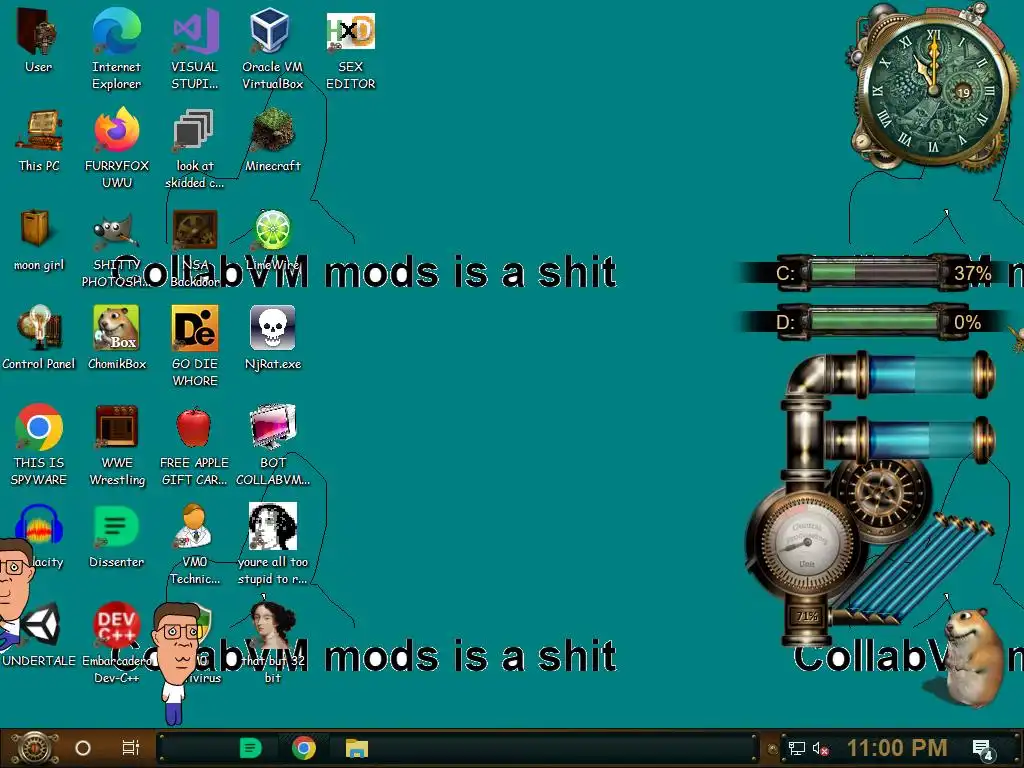Viewport: 1024px width, 768px height.
Task: Open the Control Panel desktop icon
Action: [39, 338]
